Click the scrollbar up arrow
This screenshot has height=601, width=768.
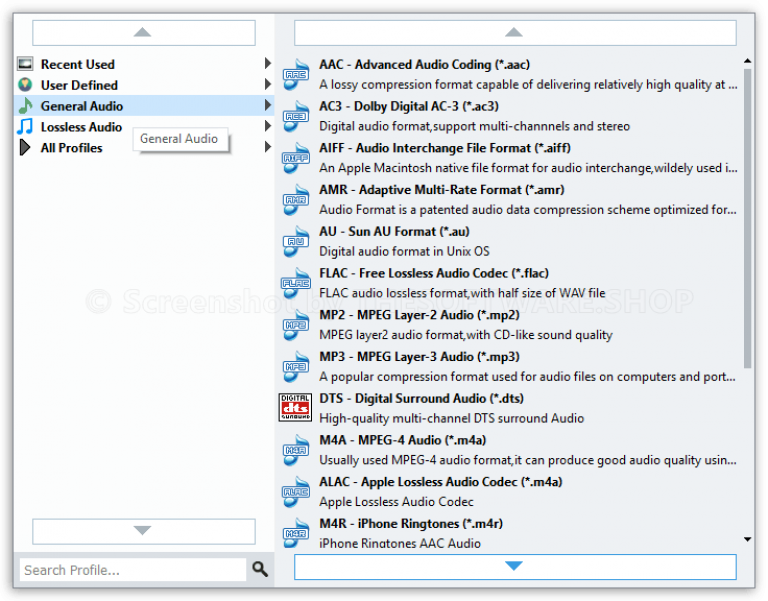coord(747,61)
